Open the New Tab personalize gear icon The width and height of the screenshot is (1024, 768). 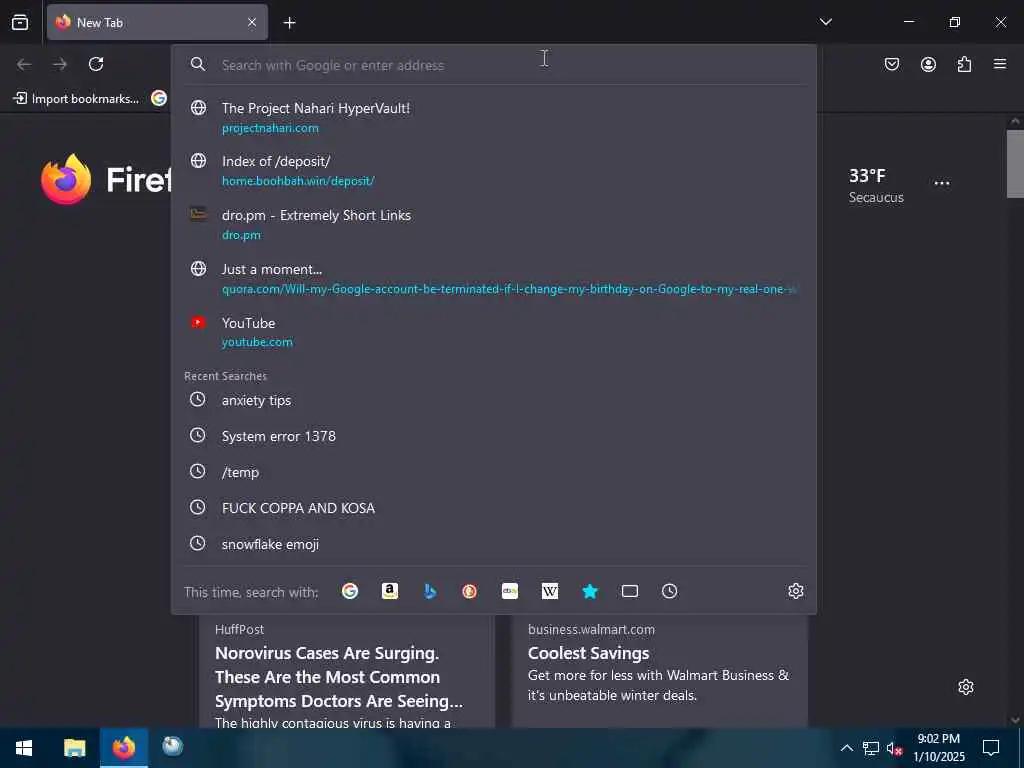pos(966,687)
